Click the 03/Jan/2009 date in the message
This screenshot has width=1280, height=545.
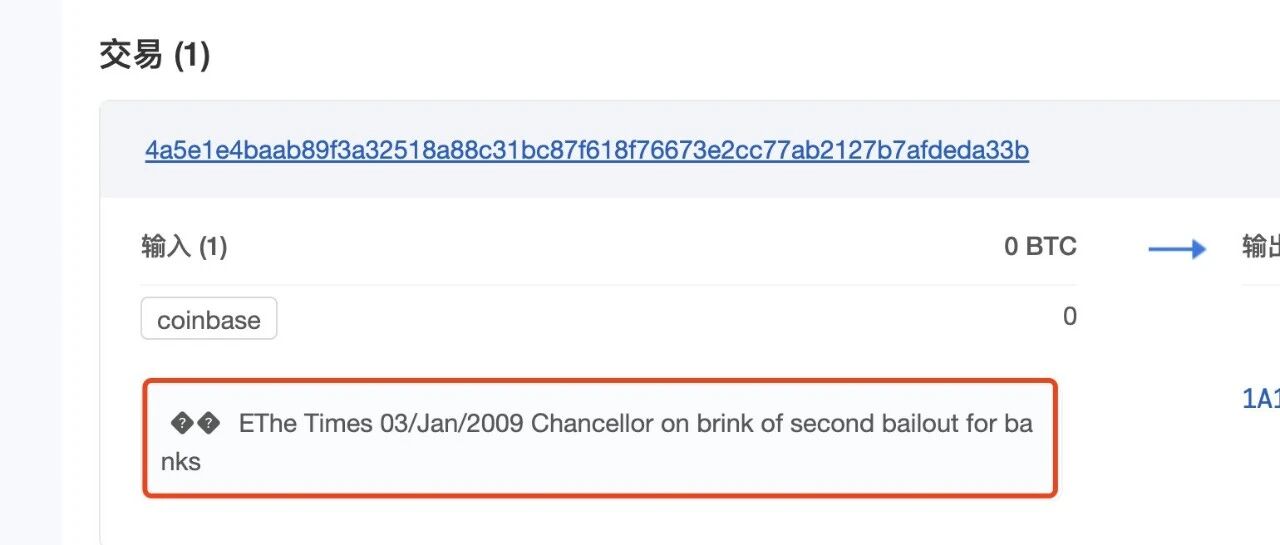(452, 424)
